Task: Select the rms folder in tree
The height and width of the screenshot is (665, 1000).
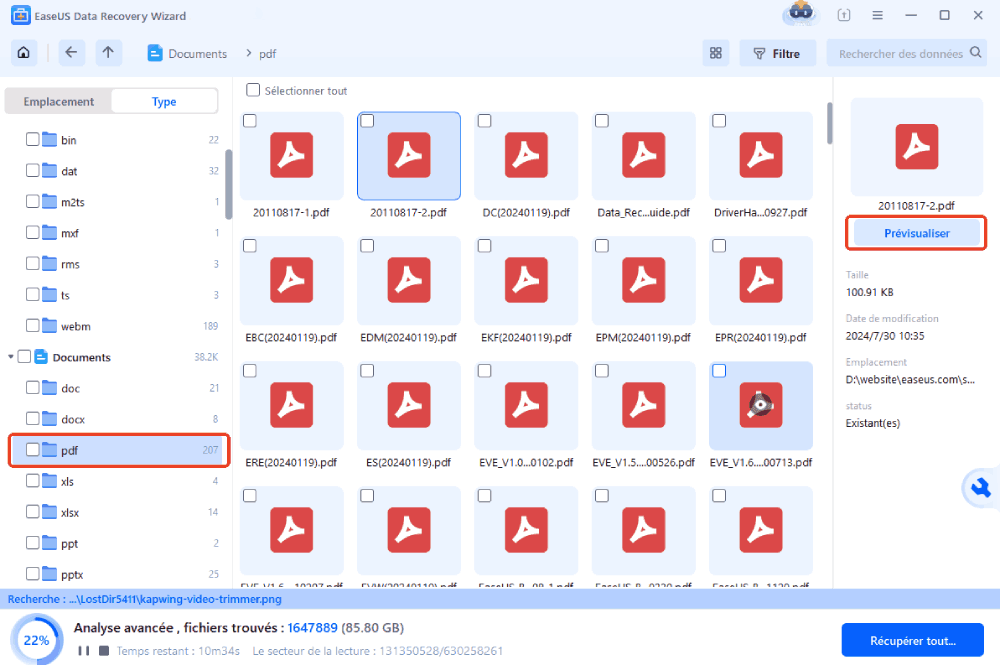Action: pos(121,264)
